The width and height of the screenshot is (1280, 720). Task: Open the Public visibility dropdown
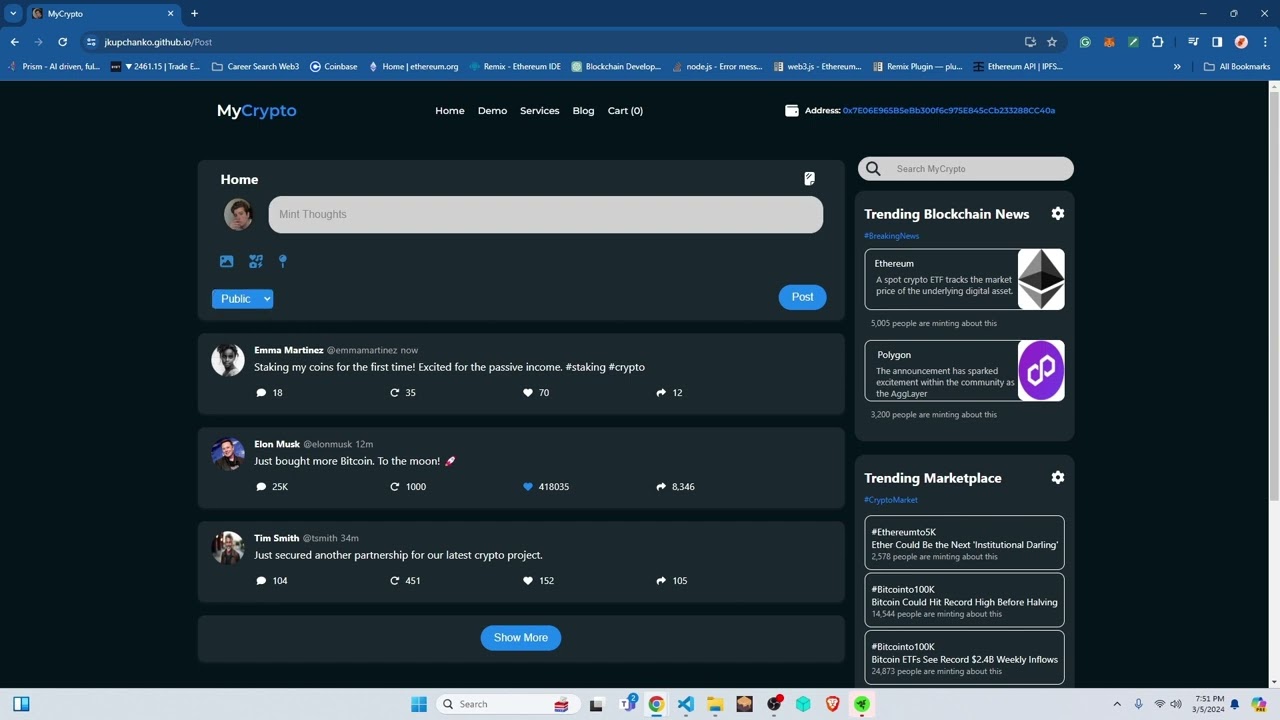point(242,299)
